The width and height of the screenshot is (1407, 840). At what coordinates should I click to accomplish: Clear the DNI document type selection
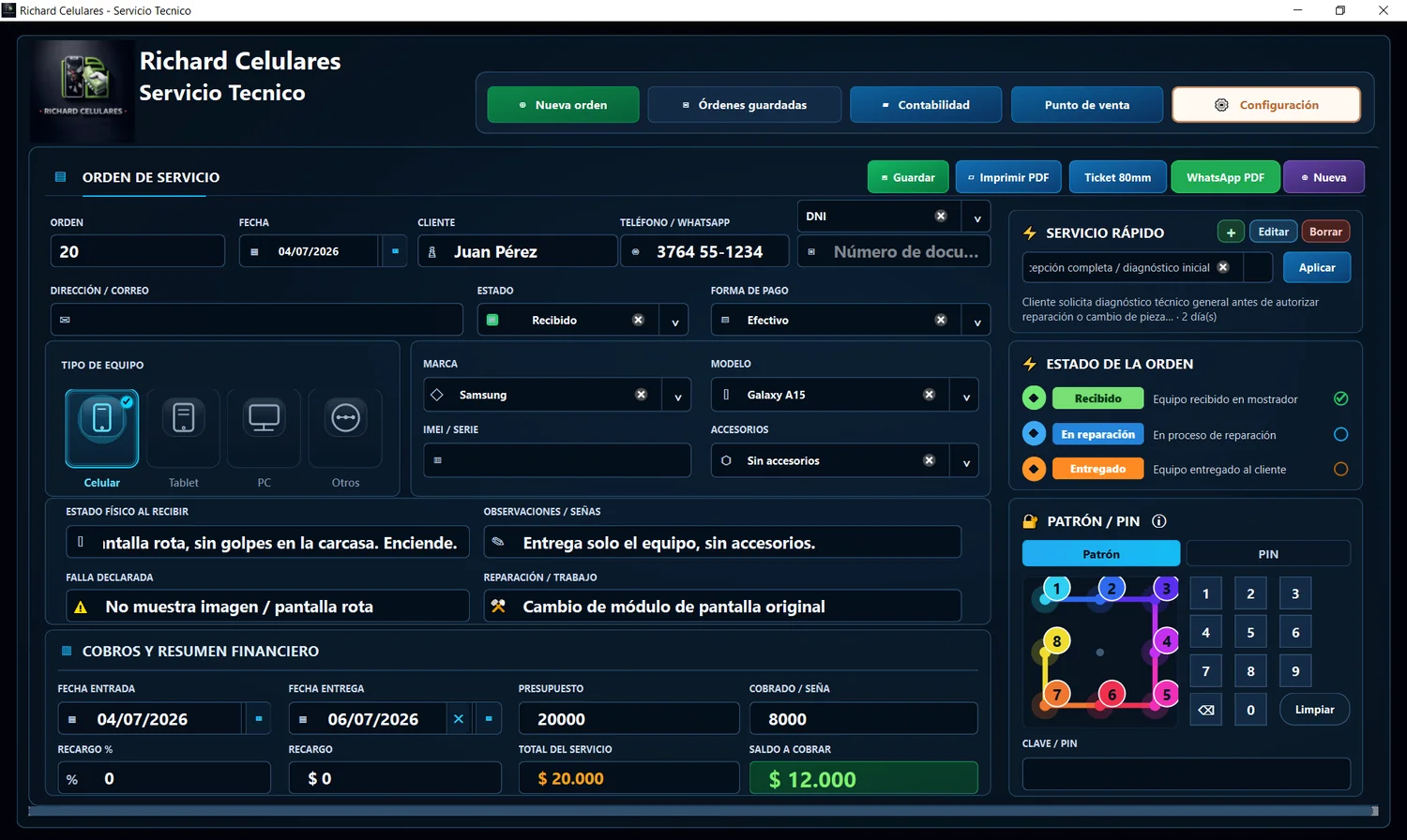[x=941, y=216]
